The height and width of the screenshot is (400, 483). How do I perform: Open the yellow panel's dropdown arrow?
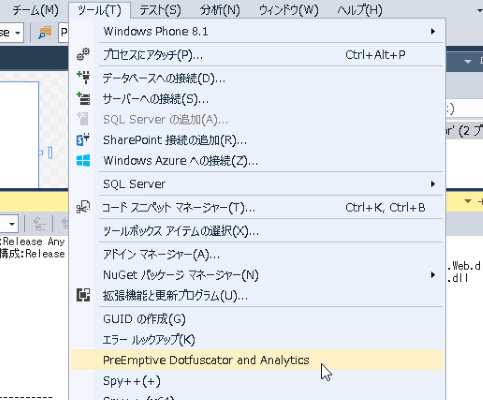click(x=468, y=201)
